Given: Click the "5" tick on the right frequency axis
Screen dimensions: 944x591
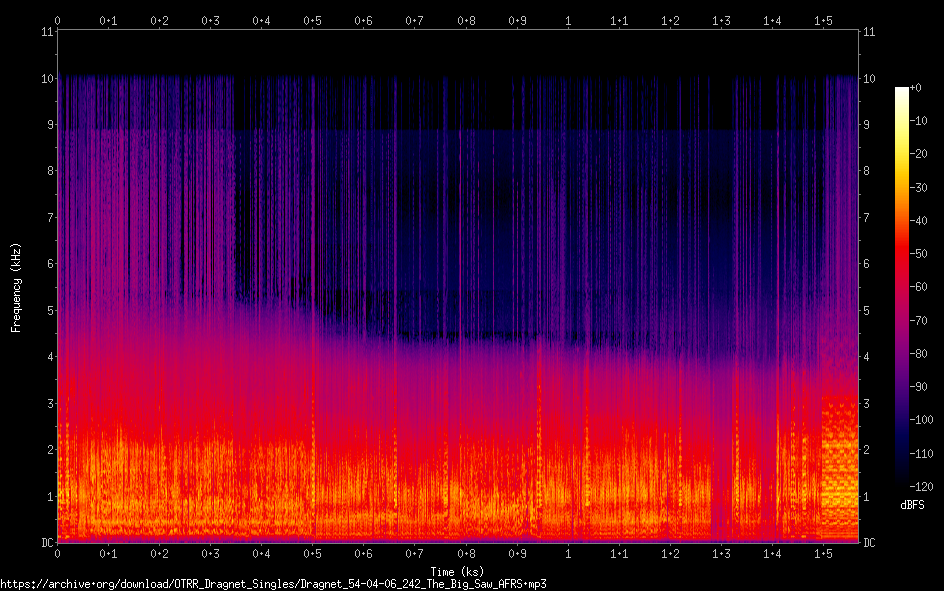Looking at the screenshot, I should 866,311.
